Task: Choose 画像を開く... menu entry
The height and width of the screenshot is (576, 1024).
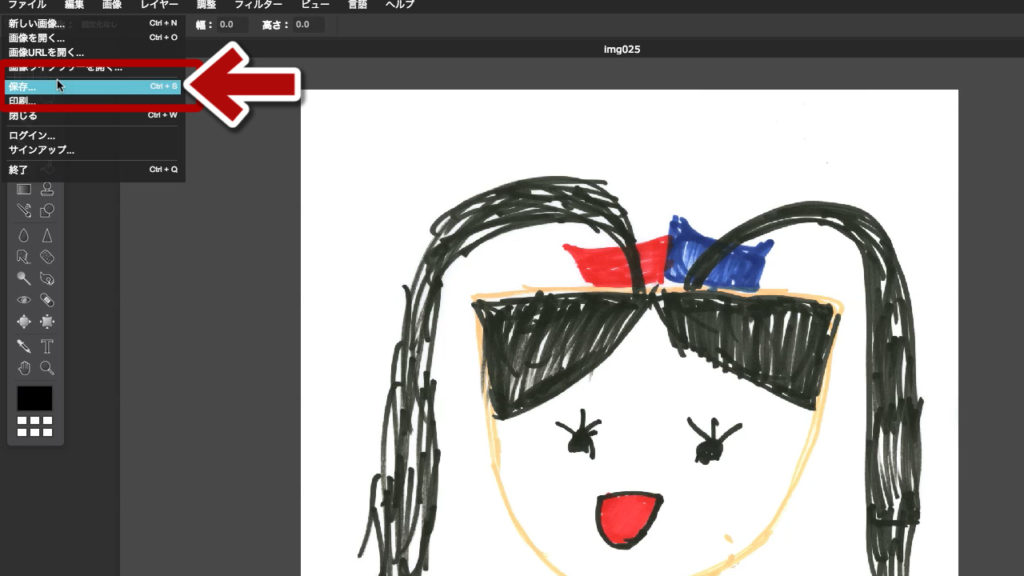Action: pyautogui.click(x=93, y=38)
